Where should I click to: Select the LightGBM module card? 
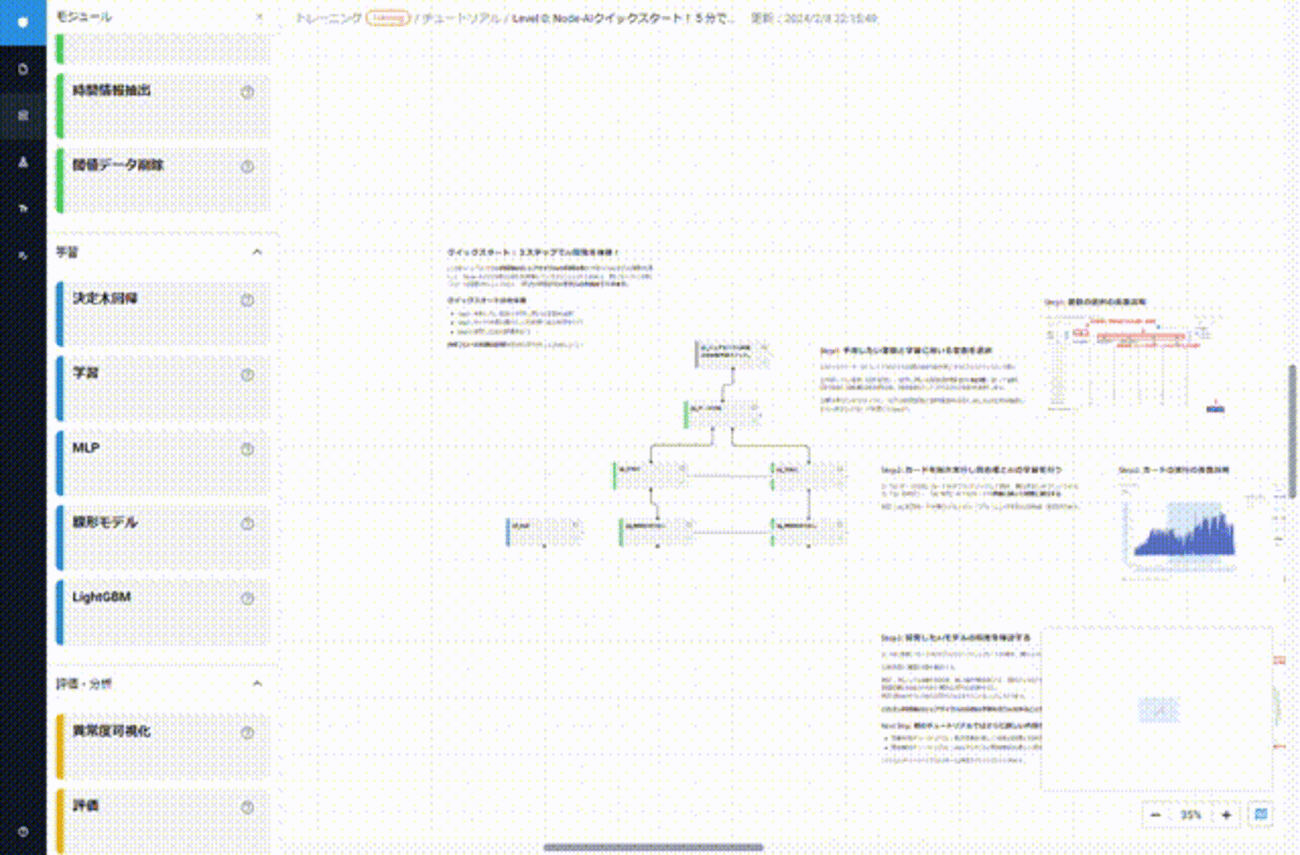tap(163, 612)
